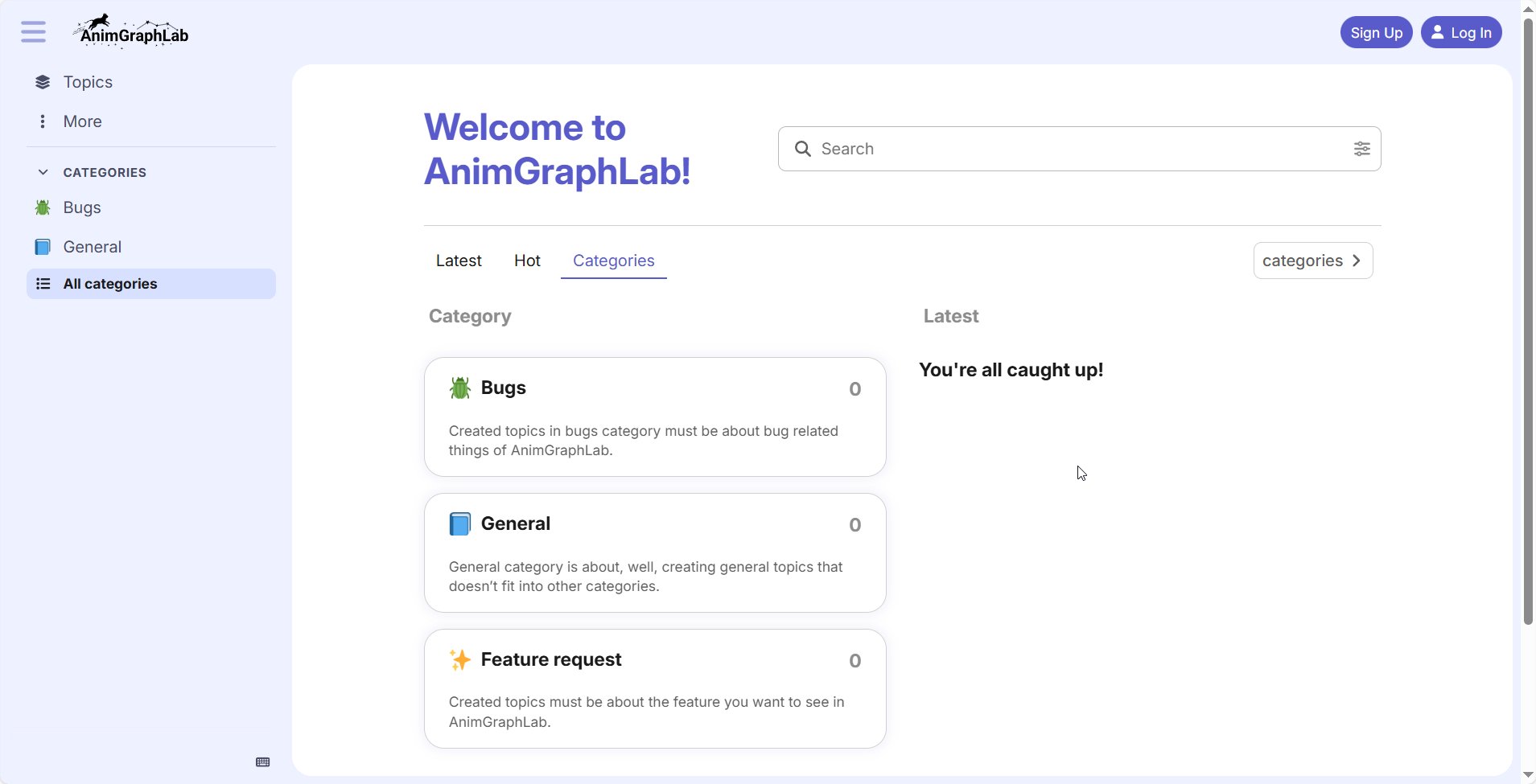Click the General book icon in sidebar
The width and height of the screenshot is (1536, 784).
[x=43, y=247]
